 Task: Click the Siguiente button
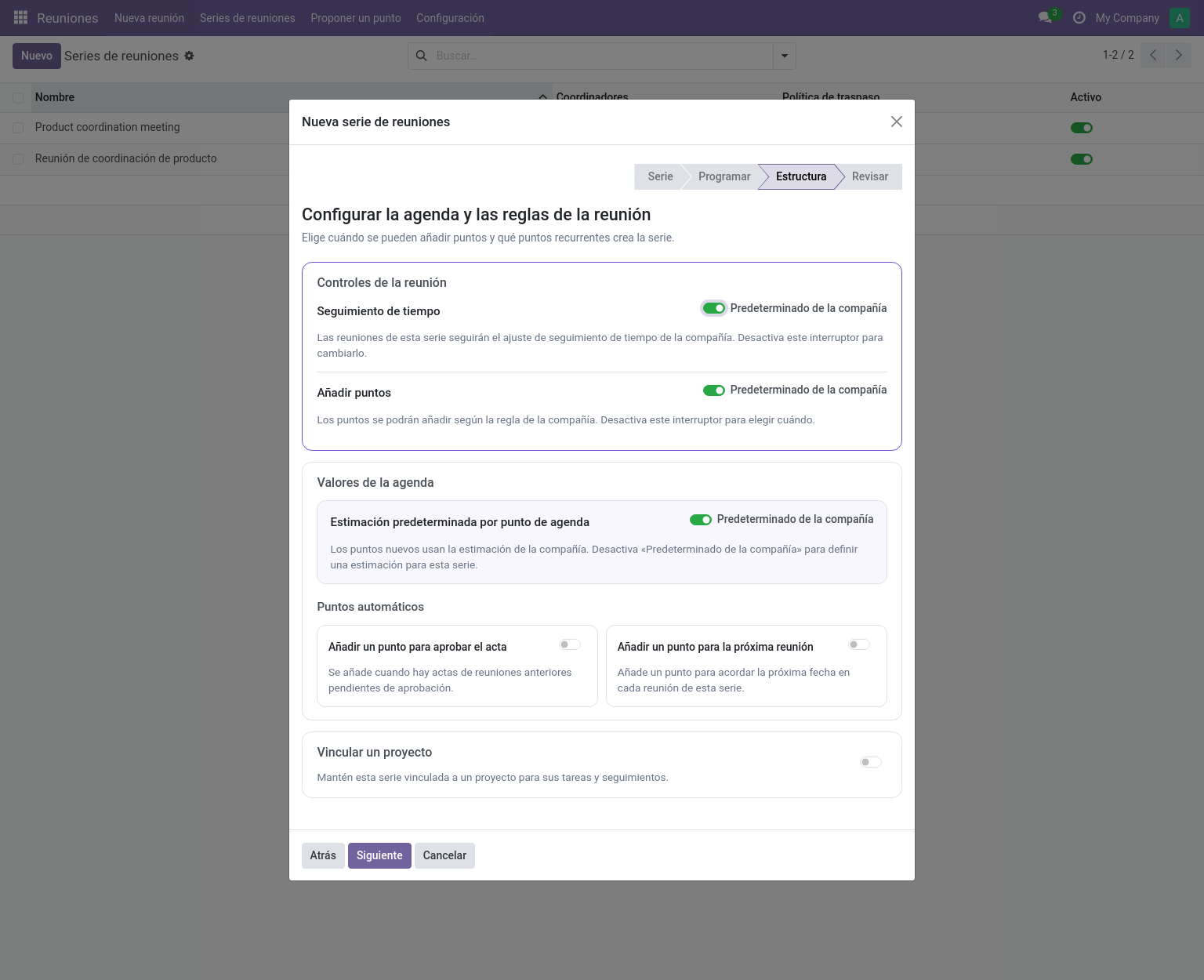(379, 855)
